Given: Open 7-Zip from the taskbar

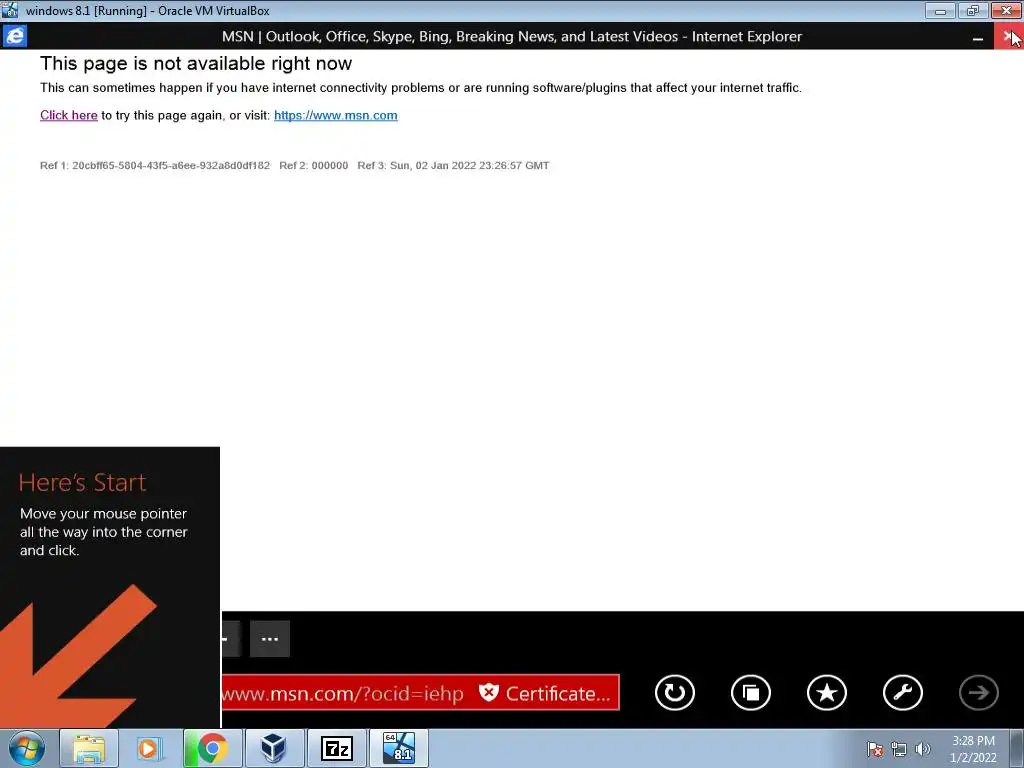Looking at the screenshot, I should [336, 748].
